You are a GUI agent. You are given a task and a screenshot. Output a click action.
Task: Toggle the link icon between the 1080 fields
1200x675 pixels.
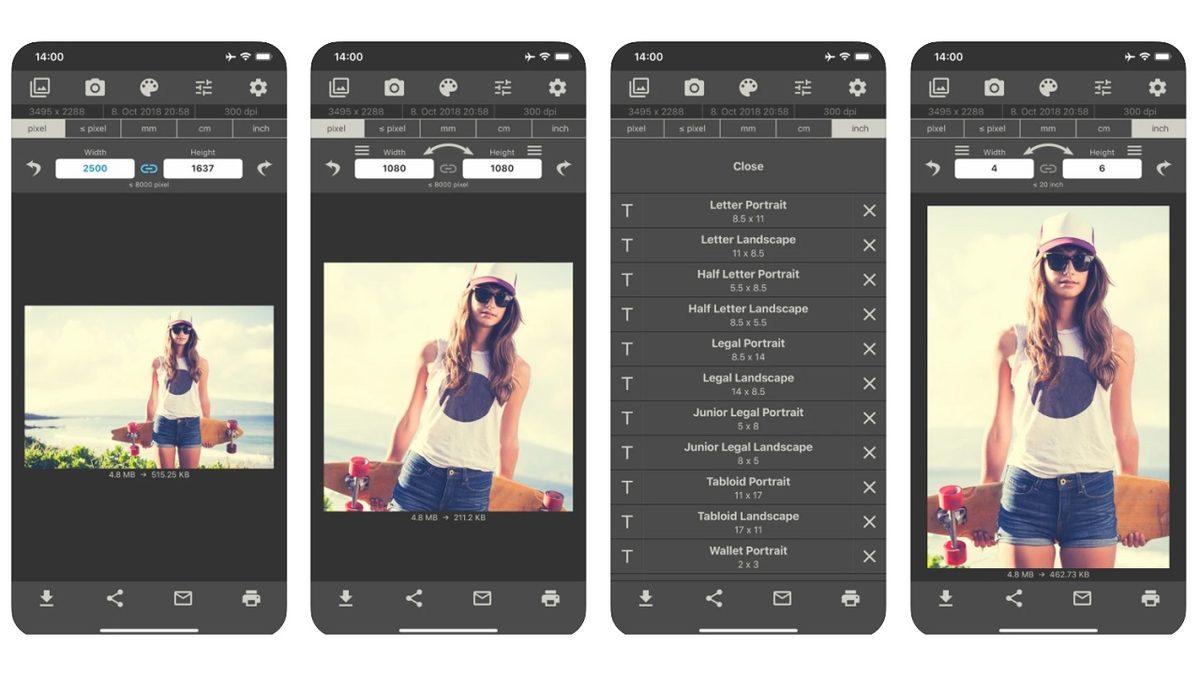(x=448, y=168)
